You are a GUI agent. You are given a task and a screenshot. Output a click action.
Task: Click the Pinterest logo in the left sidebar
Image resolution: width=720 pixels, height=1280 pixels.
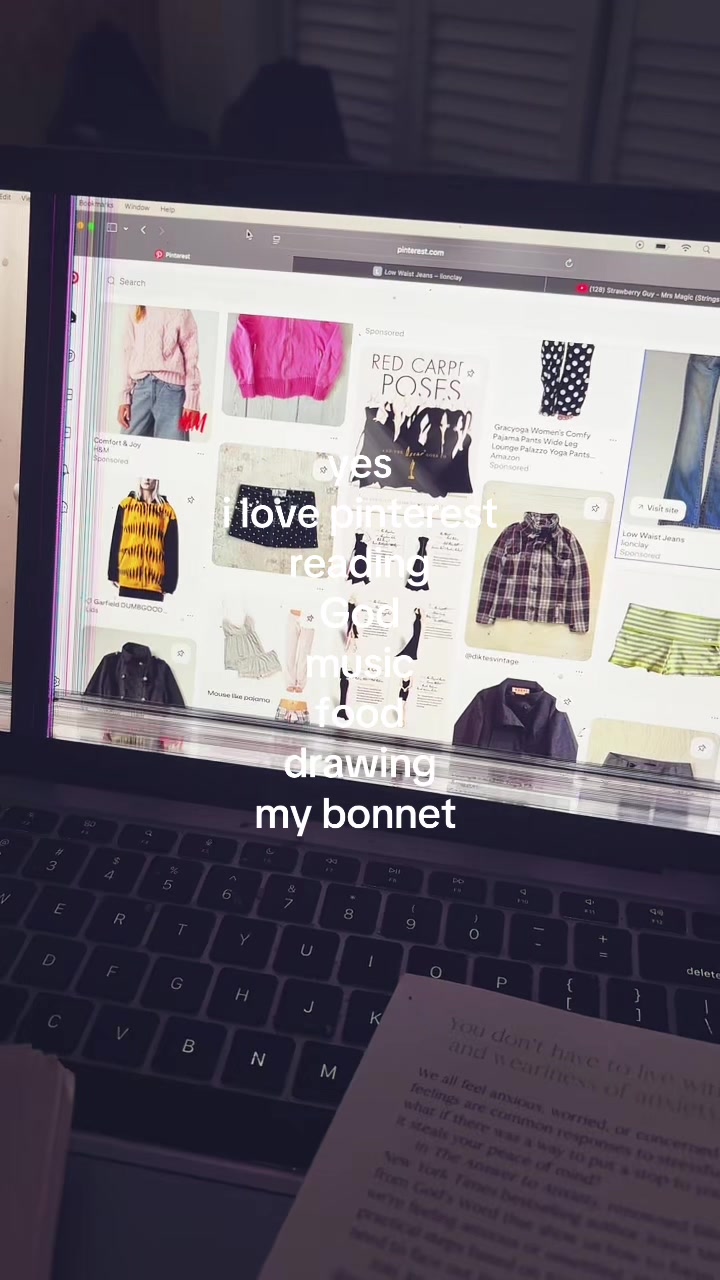73,277
